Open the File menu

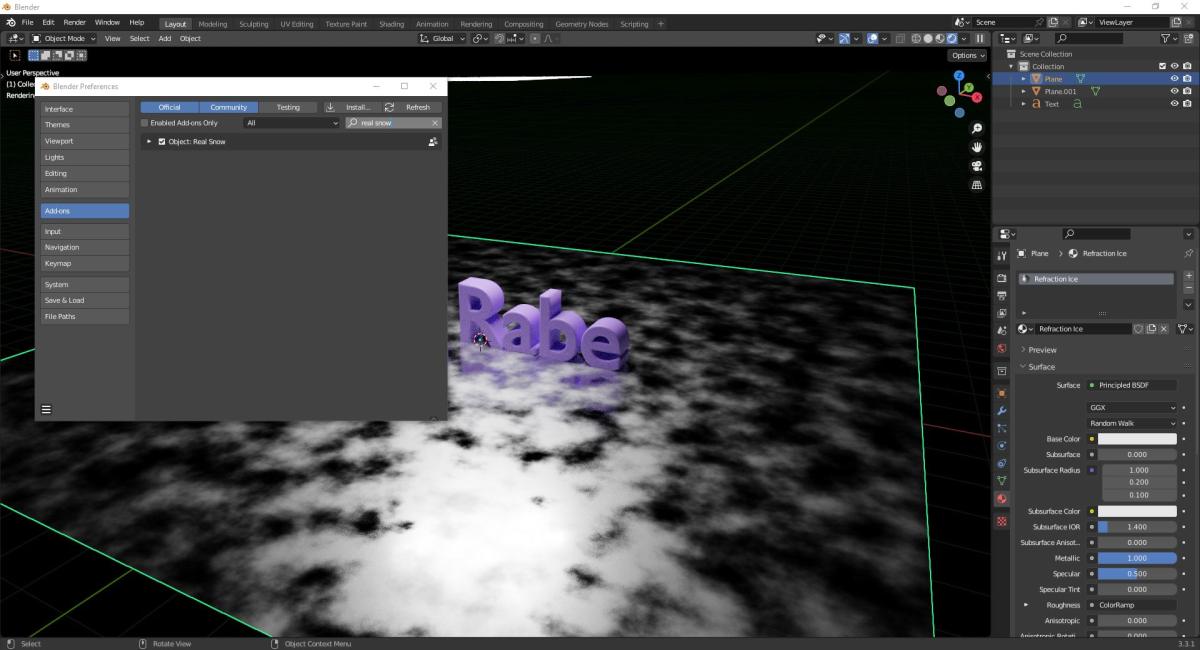pos(27,22)
